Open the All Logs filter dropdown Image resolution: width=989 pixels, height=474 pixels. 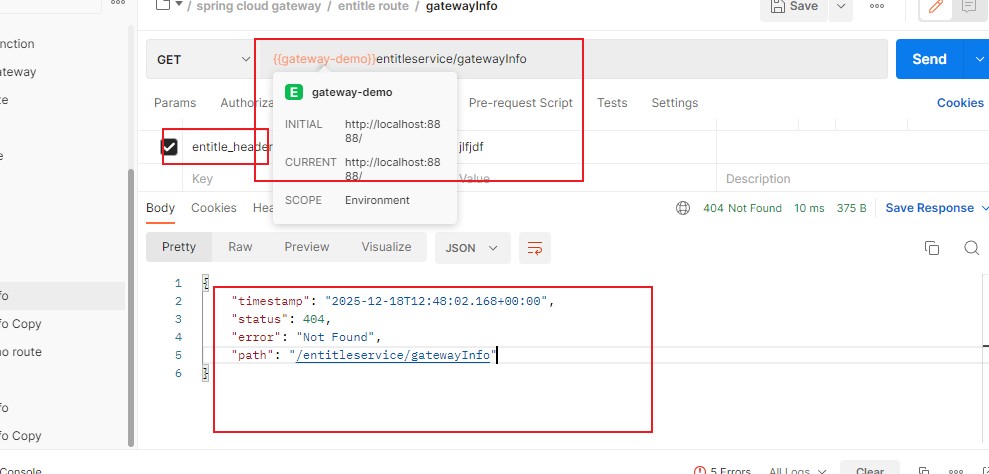point(797,471)
